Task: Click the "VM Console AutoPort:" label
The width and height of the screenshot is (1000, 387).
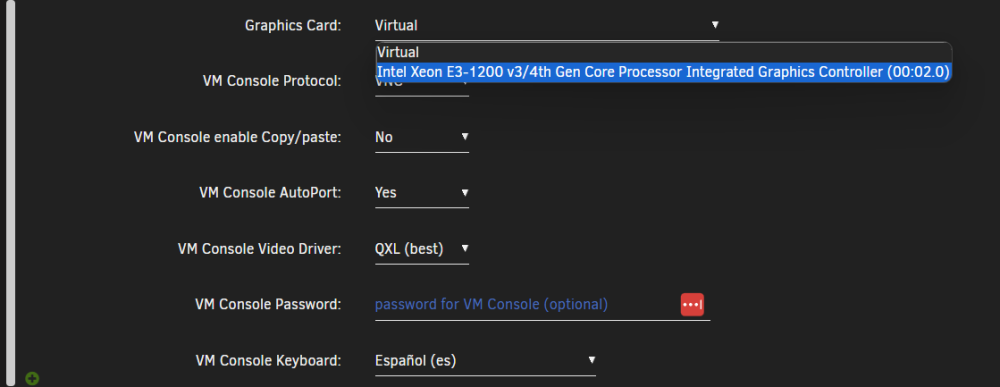Action: pos(270,193)
